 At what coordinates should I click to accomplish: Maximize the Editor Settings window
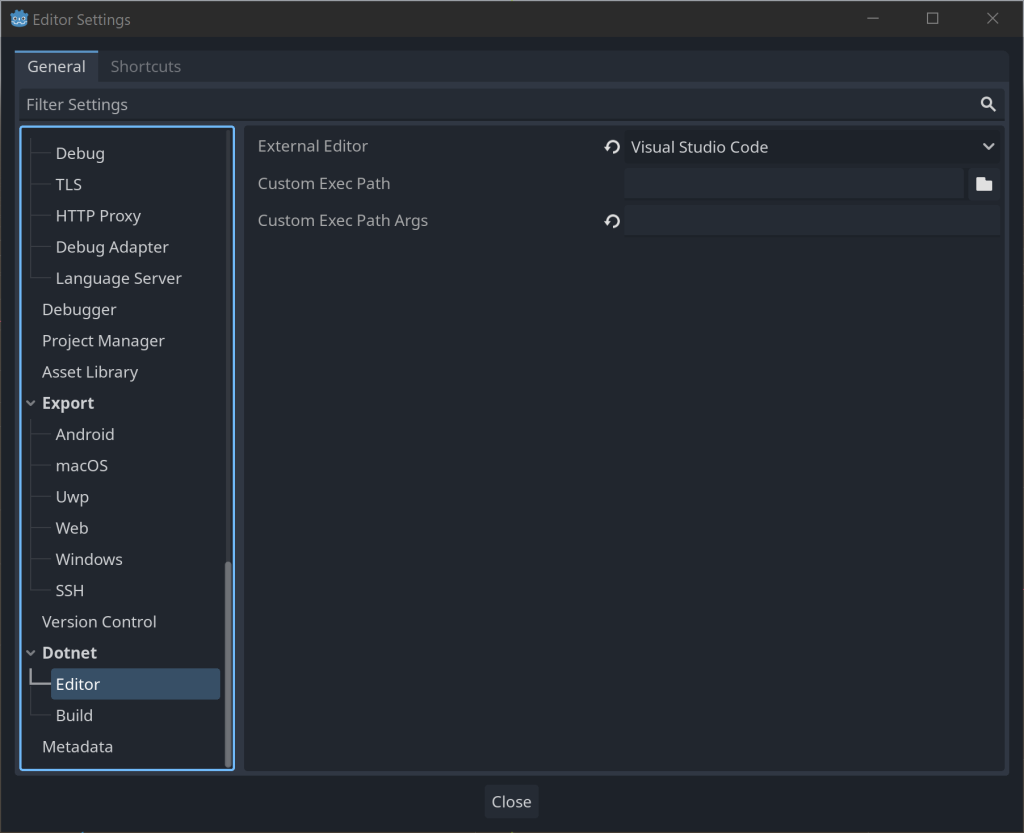pyautogui.click(x=932, y=19)
